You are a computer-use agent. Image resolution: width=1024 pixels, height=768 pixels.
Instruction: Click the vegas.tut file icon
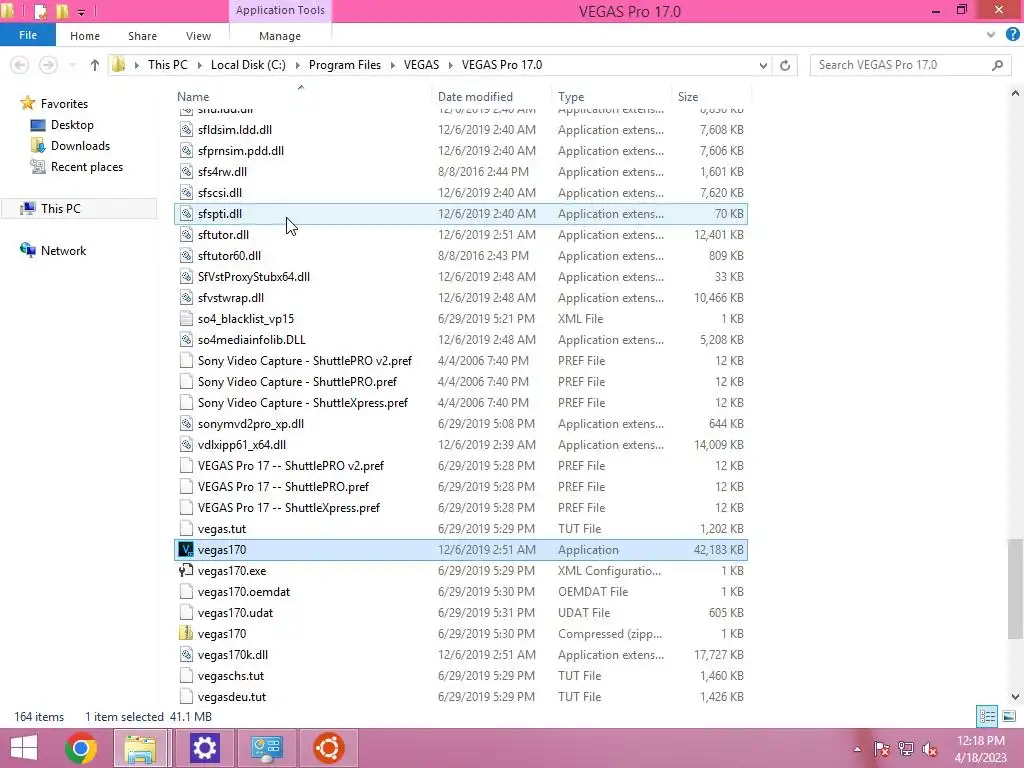[x=186, y=529]
